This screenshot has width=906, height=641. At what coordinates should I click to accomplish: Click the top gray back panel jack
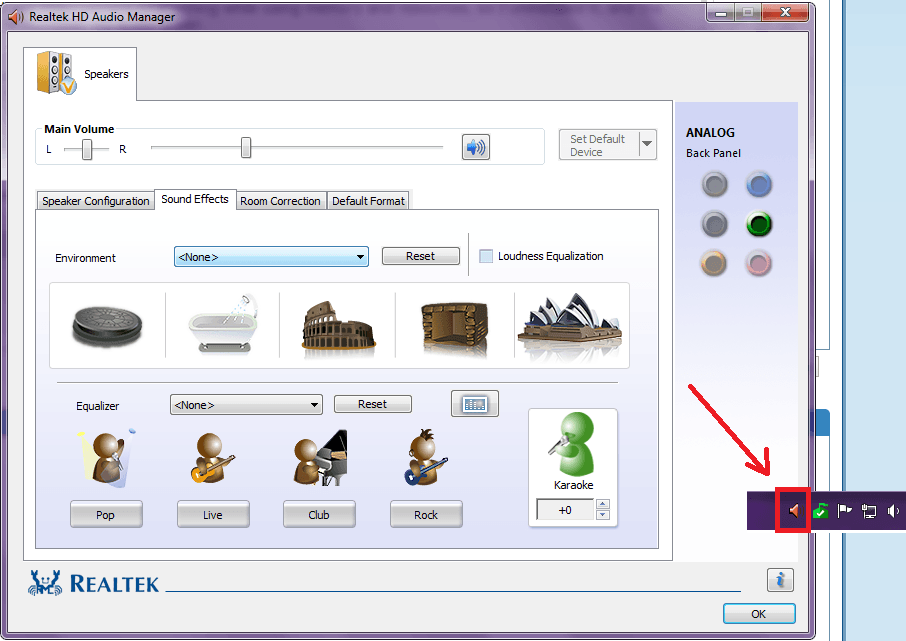pyautogui.click(x=714, y=185)
